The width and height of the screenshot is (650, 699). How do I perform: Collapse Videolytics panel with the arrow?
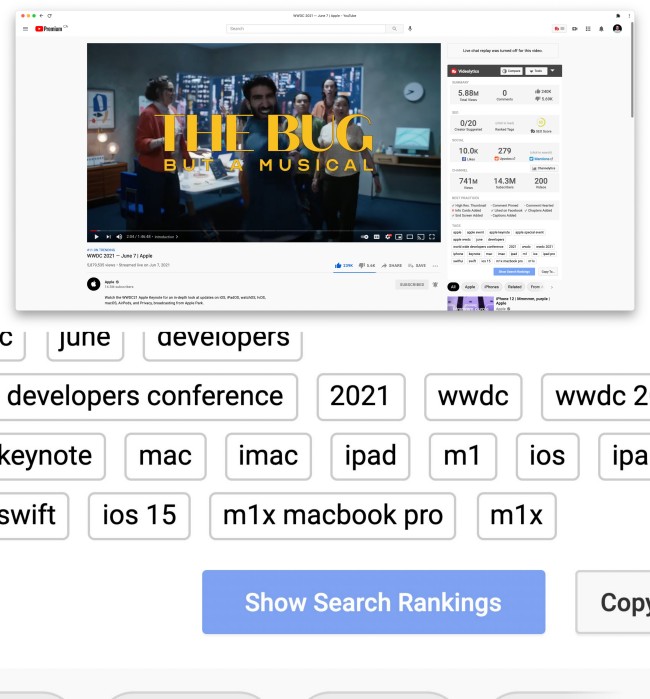(x=553, y=70)
